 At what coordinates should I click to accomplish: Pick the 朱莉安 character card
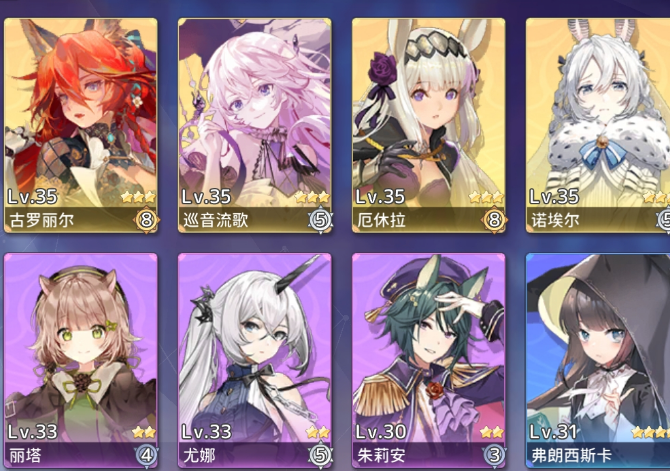coord(429,360)
